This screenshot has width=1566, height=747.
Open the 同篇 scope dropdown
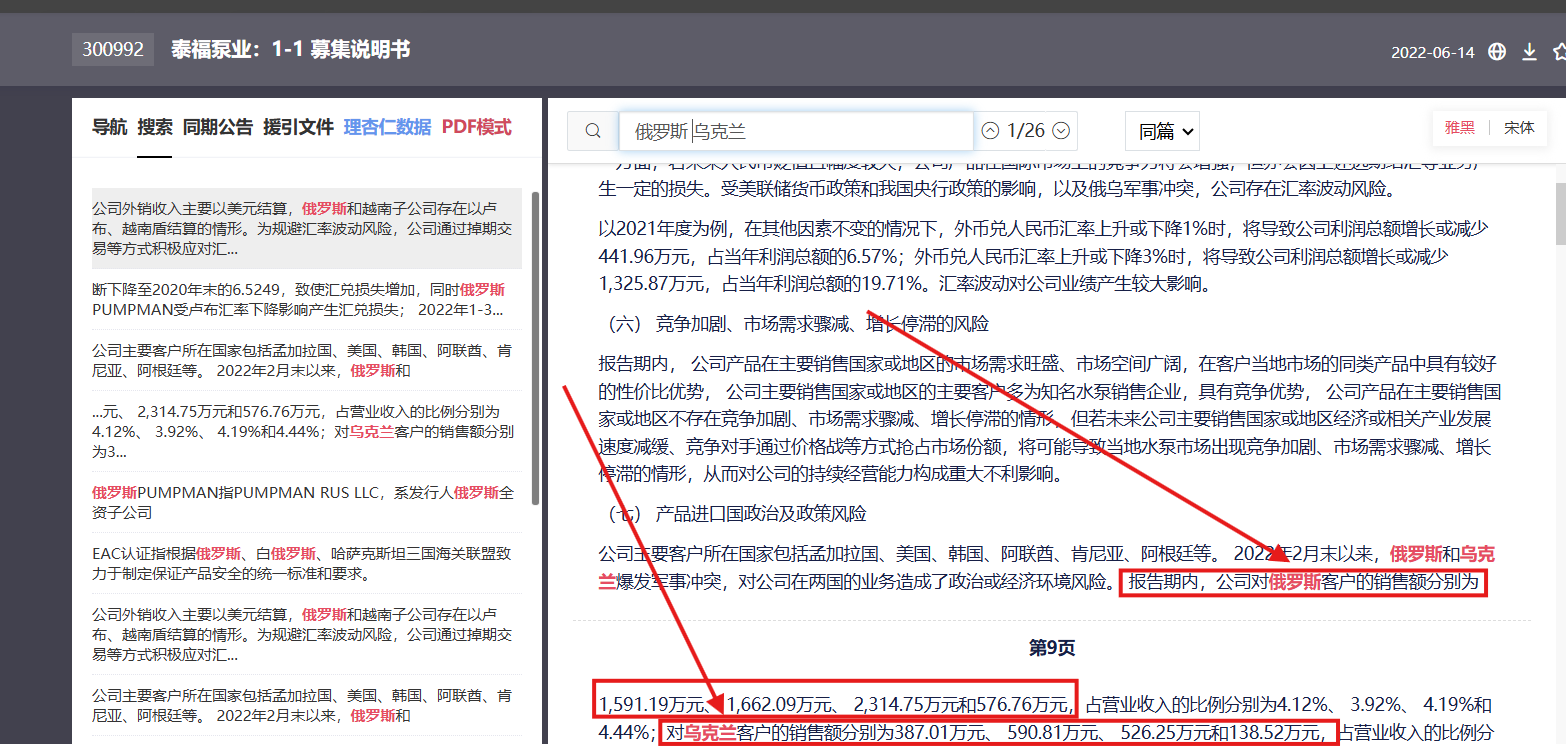1162,131
